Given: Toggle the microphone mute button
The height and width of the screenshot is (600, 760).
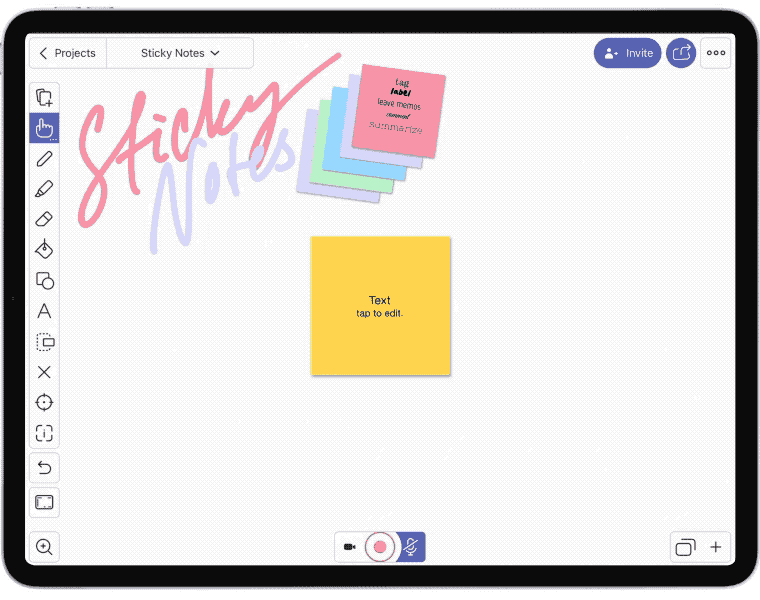Looking at the screenshot, I should (410, 547).
